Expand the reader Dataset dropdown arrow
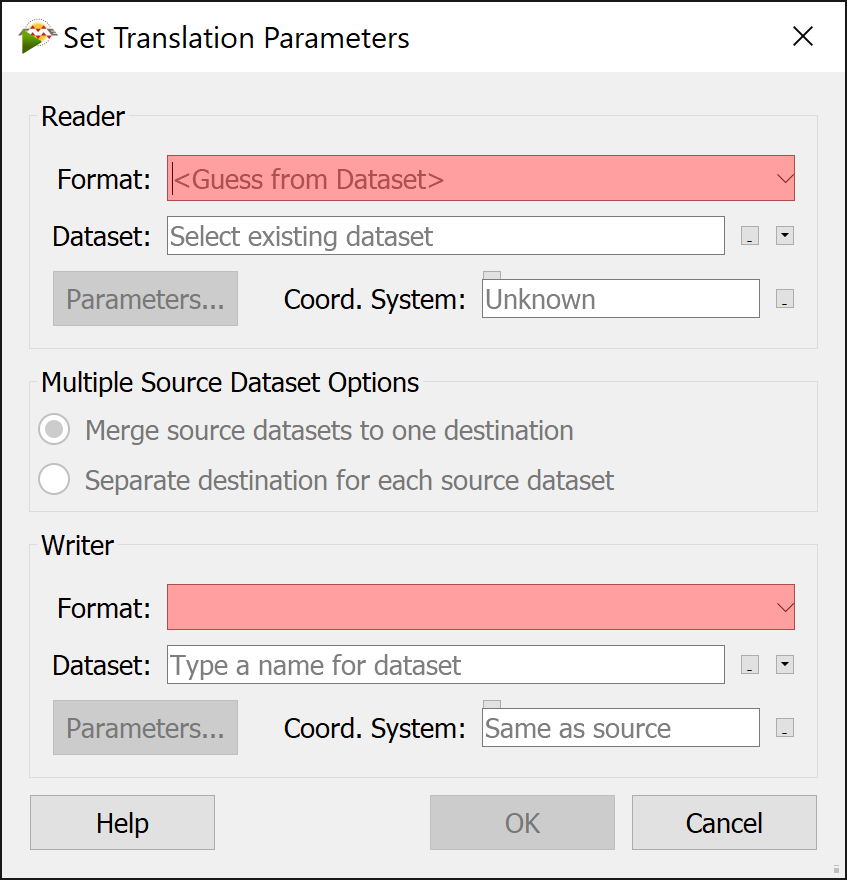Screen dimensions: 847x880 point(785,236)
